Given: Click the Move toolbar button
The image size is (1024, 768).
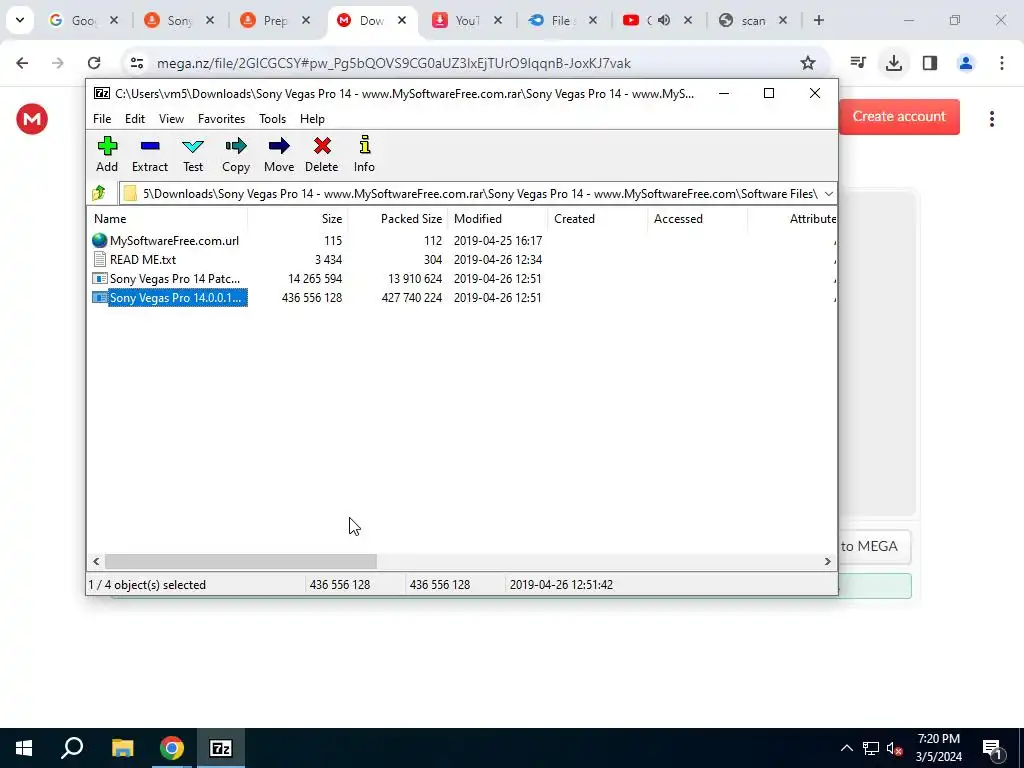Looking at the screenshot, I should click(x=279, y=154).
